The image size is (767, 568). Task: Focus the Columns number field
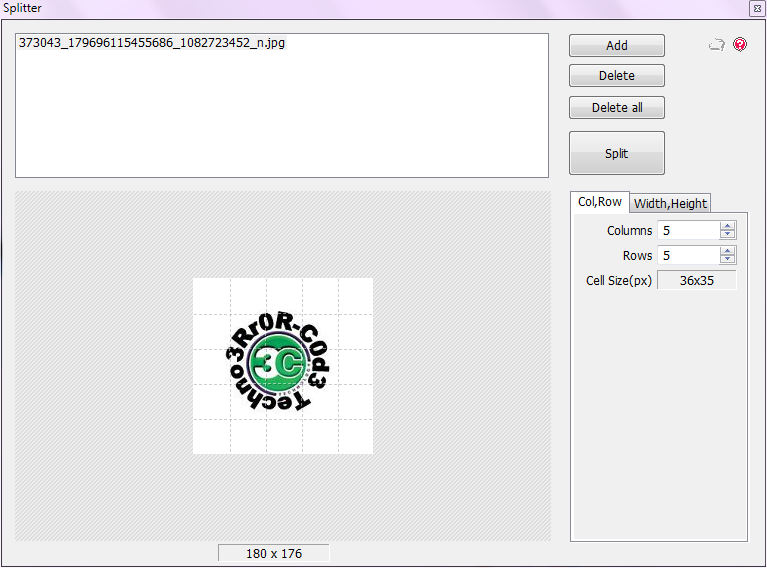[689, 230]
